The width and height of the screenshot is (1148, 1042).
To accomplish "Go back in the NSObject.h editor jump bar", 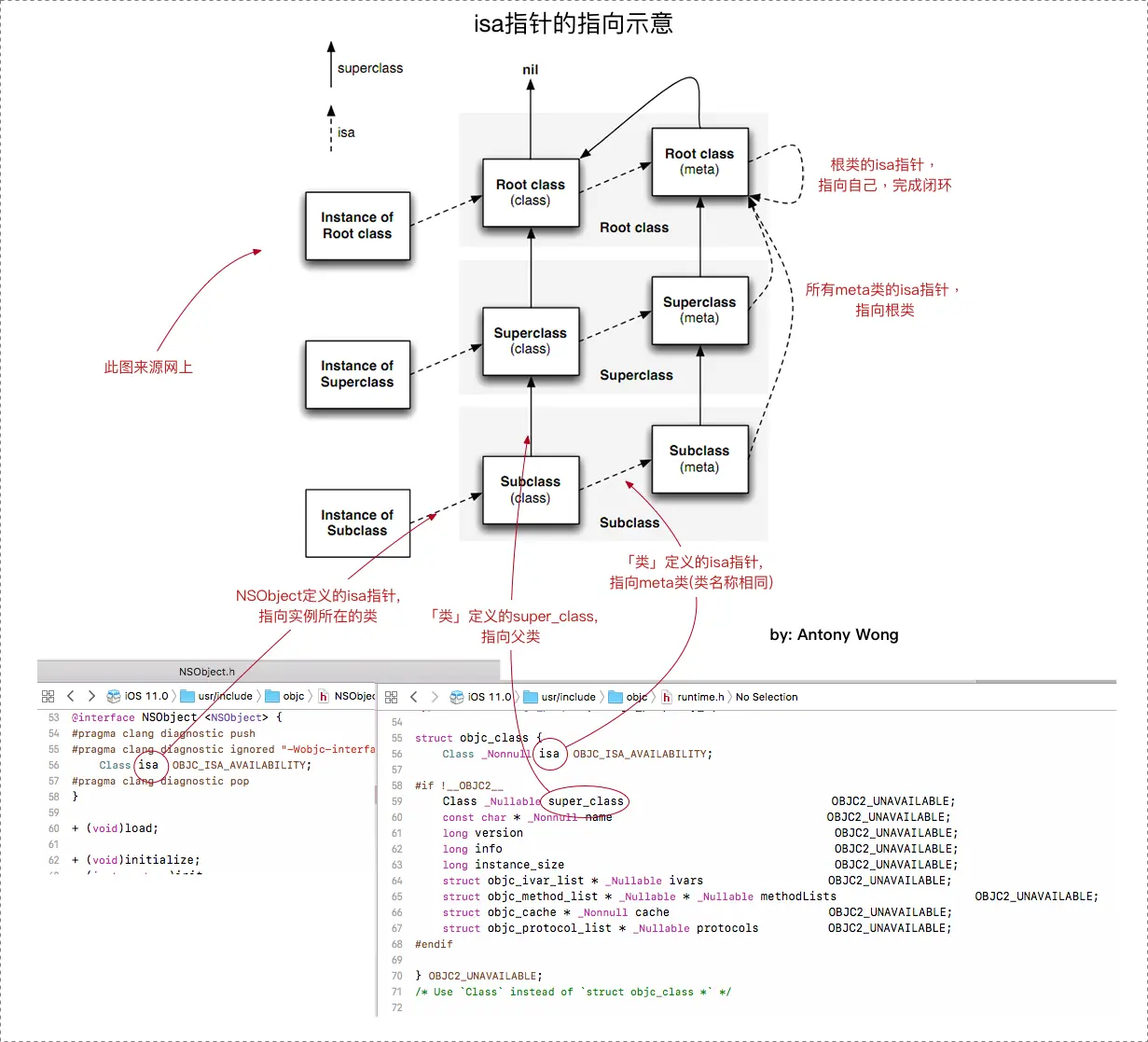I will click(x=71, y=696).
